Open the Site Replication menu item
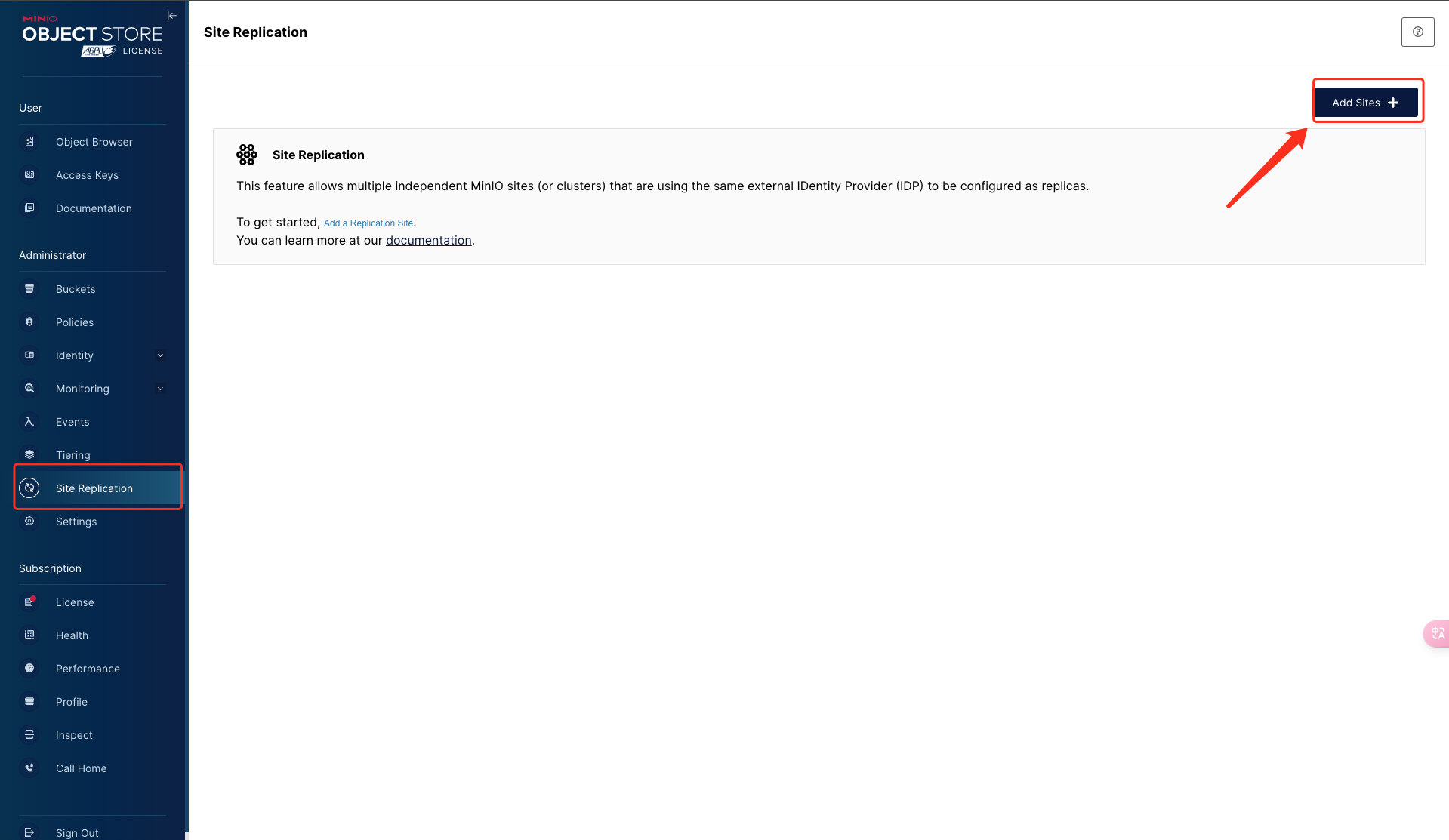Screen dimensions: 1449x840 [94, 488]
